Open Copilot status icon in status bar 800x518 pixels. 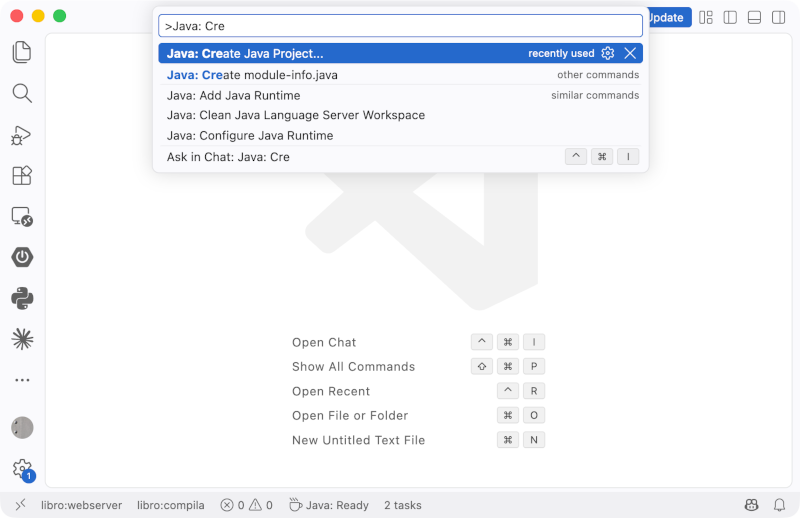[x=752, y=505]
